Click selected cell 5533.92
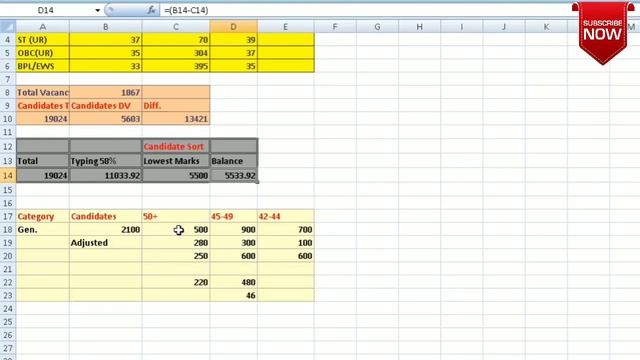 coord(233,176)
